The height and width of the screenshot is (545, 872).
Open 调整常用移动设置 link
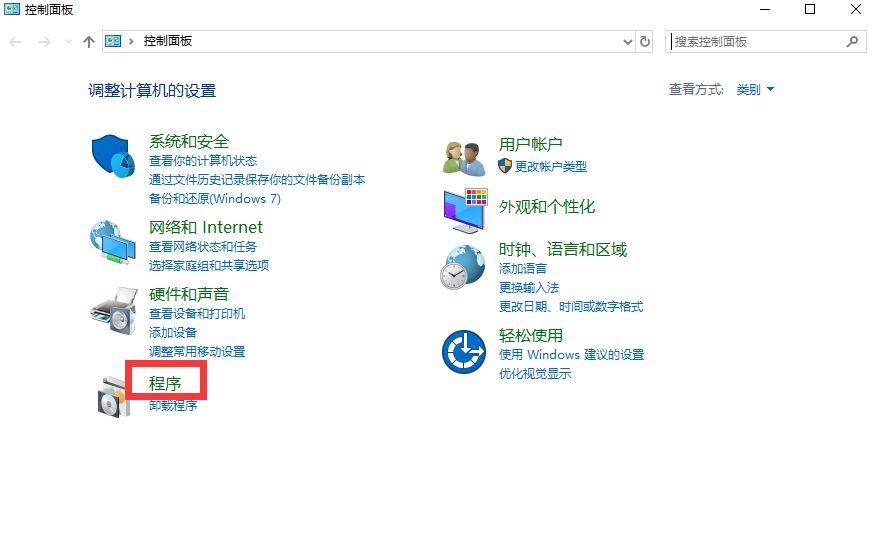coord(197,352)
